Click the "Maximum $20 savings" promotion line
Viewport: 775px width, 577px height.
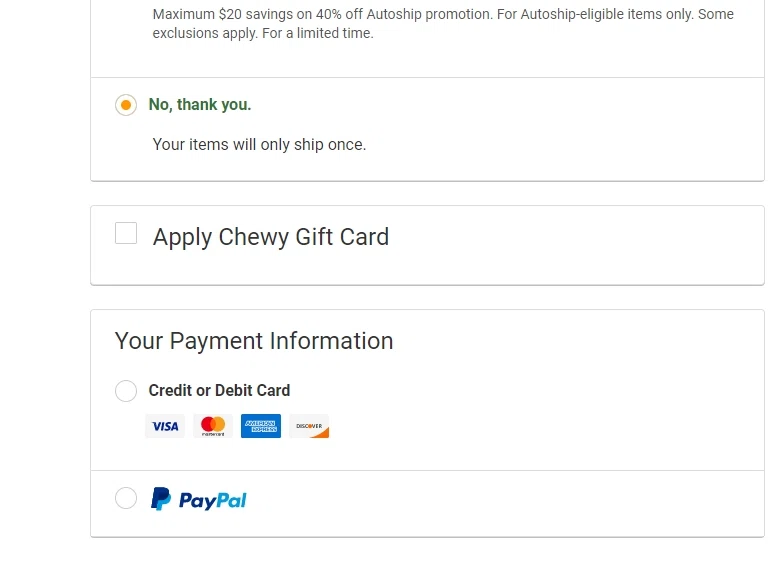[x=443, y=15]
